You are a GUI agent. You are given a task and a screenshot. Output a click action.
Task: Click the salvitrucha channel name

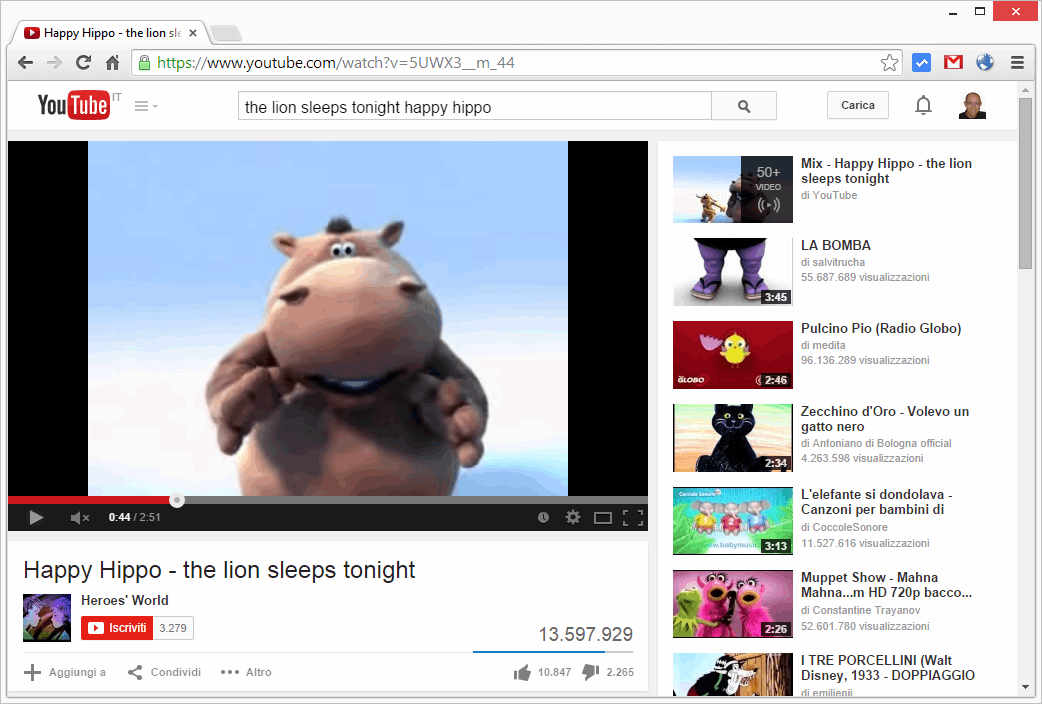coord(838,263)
